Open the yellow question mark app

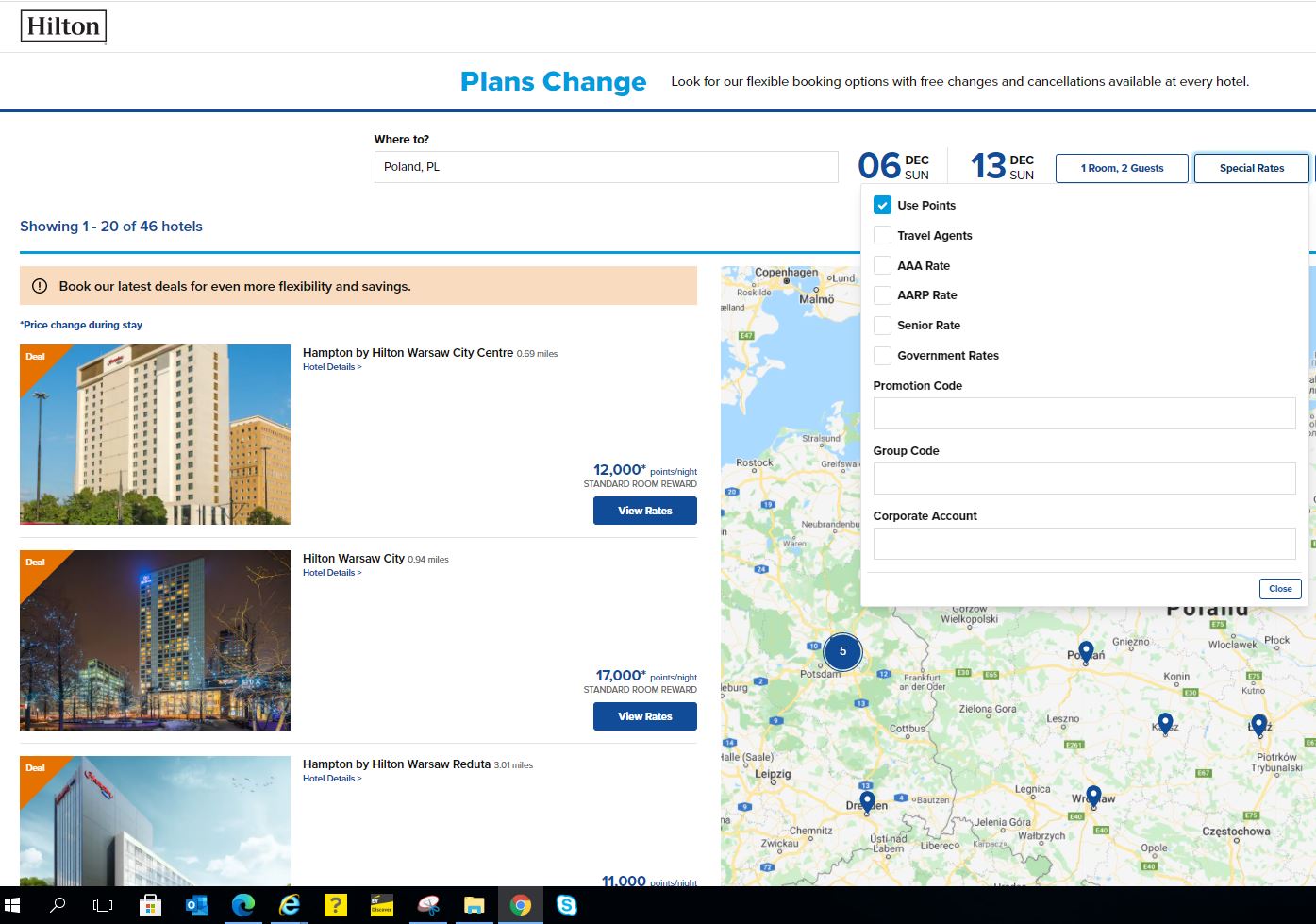335,905
